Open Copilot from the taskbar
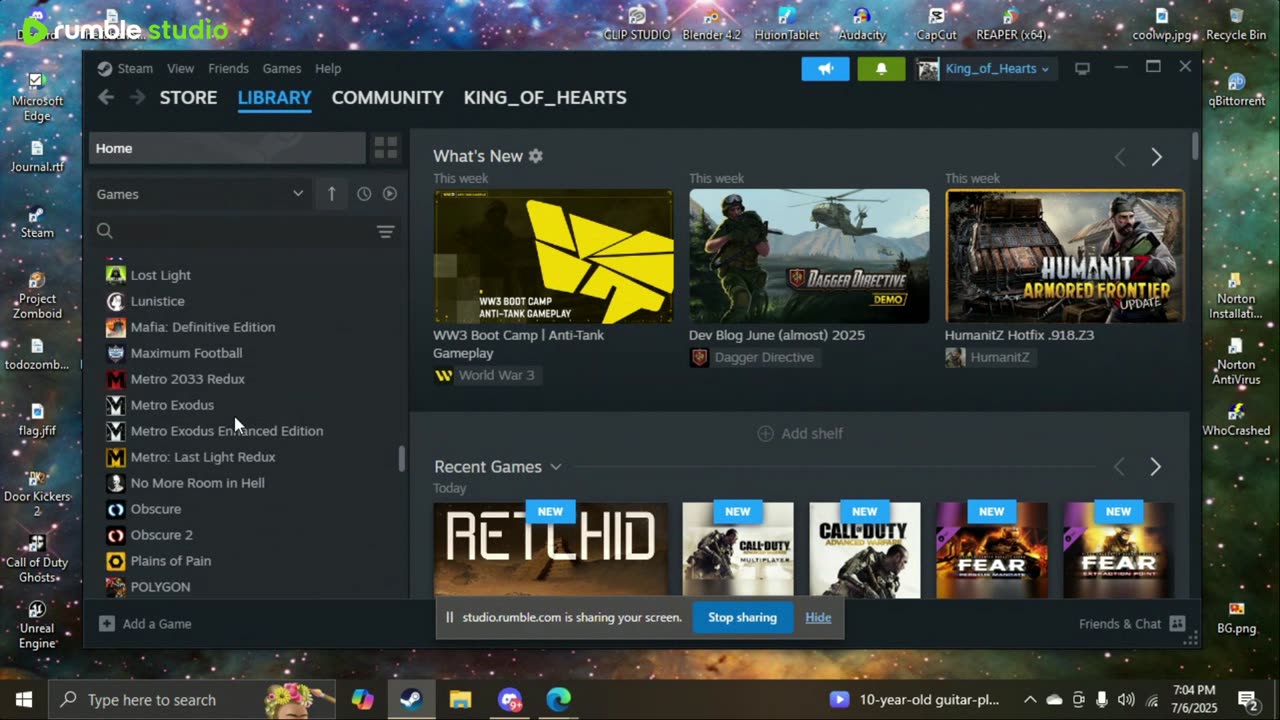 pyautogui.click(x=362, y=699)
